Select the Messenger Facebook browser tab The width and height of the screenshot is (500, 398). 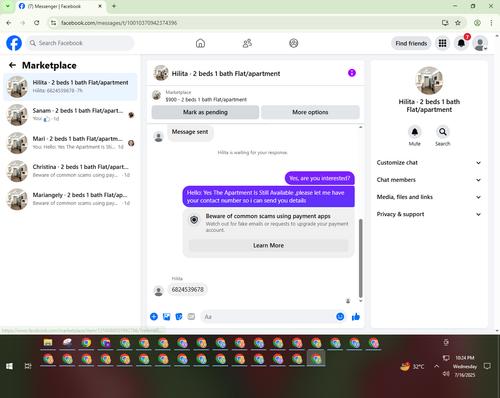pyautogui.click(x=60, y=6)
